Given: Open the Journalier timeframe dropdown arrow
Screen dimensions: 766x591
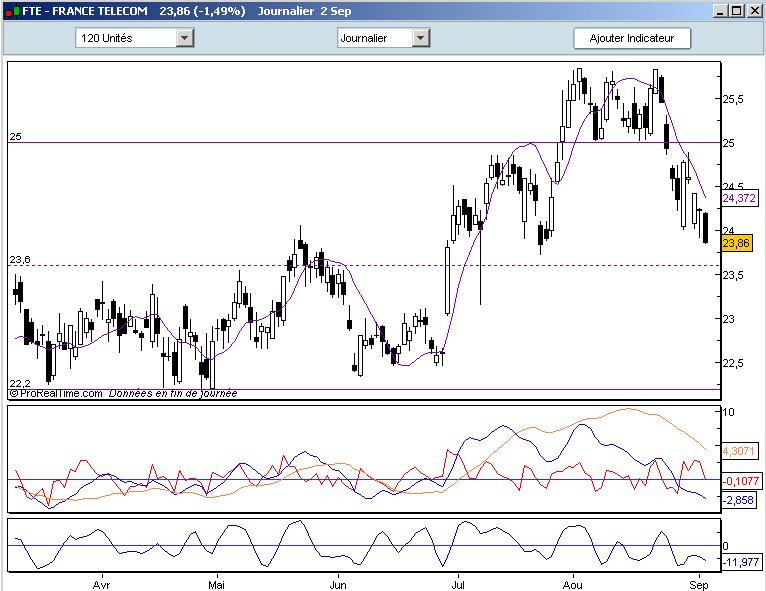Looking at the screenshot, I should [x=421, y=38].
